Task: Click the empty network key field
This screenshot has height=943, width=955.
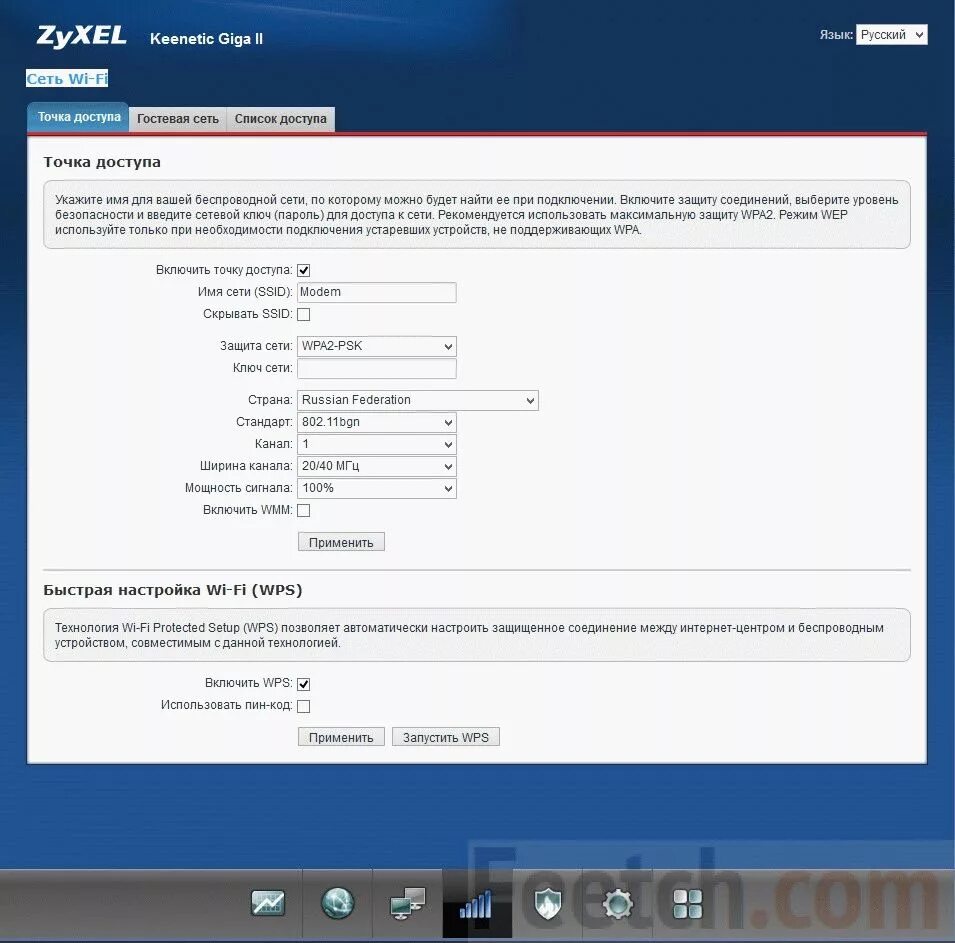Action: pyautogui.click(x=376, y=368)
